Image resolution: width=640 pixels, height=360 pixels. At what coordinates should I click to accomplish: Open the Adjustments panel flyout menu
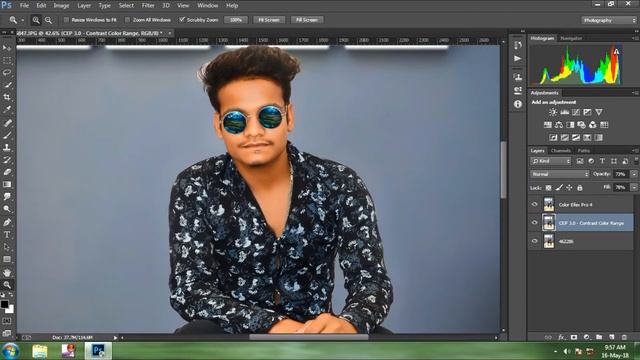636,93
